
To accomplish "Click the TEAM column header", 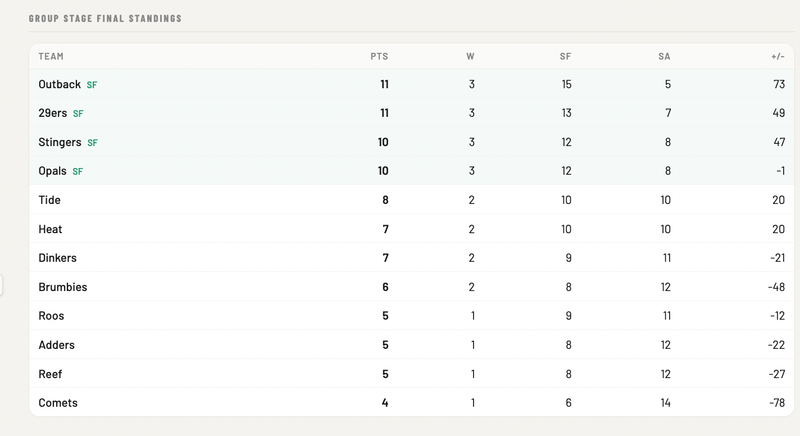I will pyautogui.click(x=51, y=57).
